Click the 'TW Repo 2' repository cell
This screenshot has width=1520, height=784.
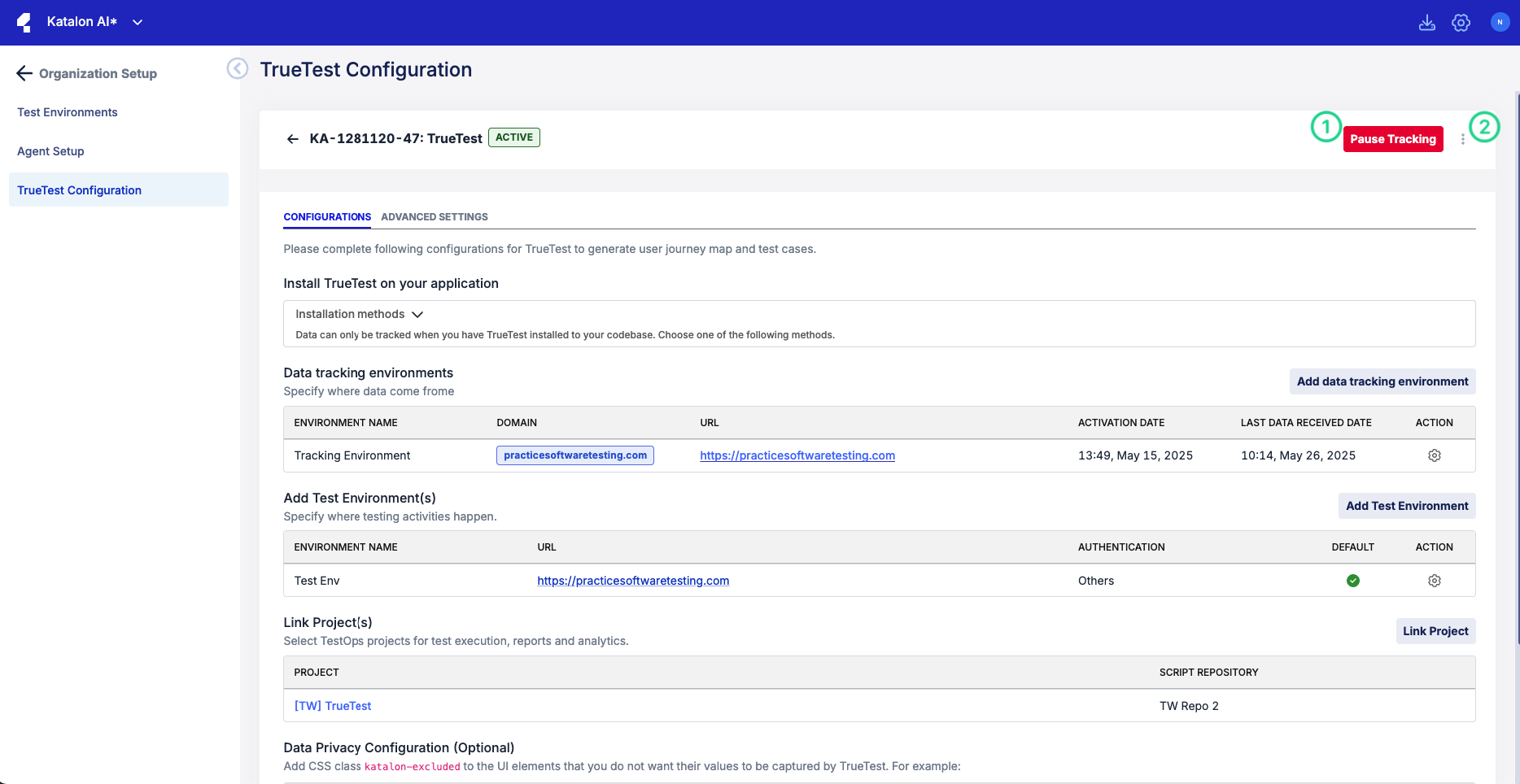coord(1189,706)
